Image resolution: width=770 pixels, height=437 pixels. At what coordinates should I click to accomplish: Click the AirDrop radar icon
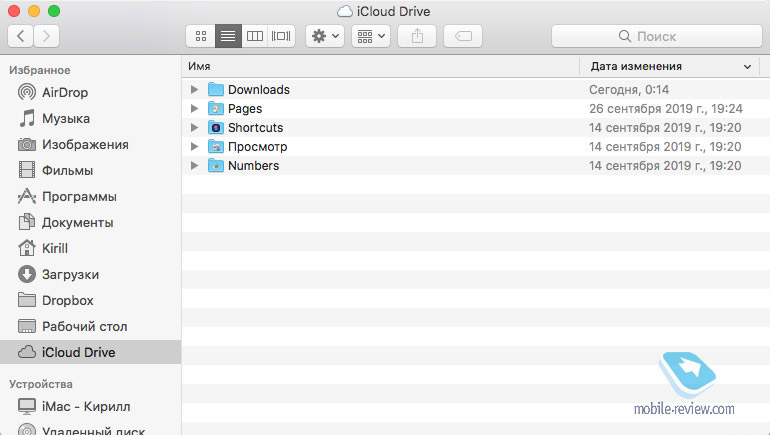27,92
